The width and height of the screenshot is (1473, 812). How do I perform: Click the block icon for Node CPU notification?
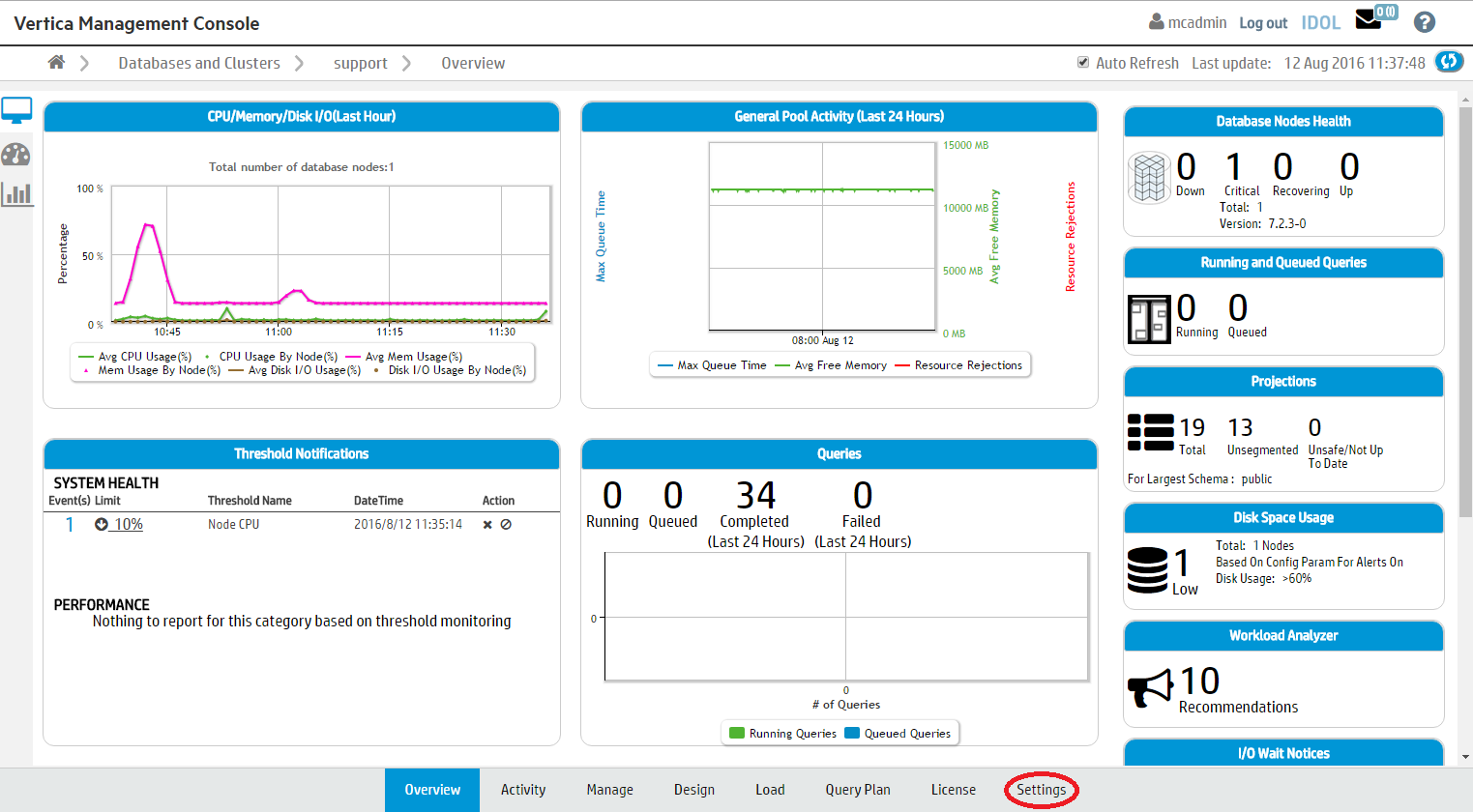(x=506, y=525)
